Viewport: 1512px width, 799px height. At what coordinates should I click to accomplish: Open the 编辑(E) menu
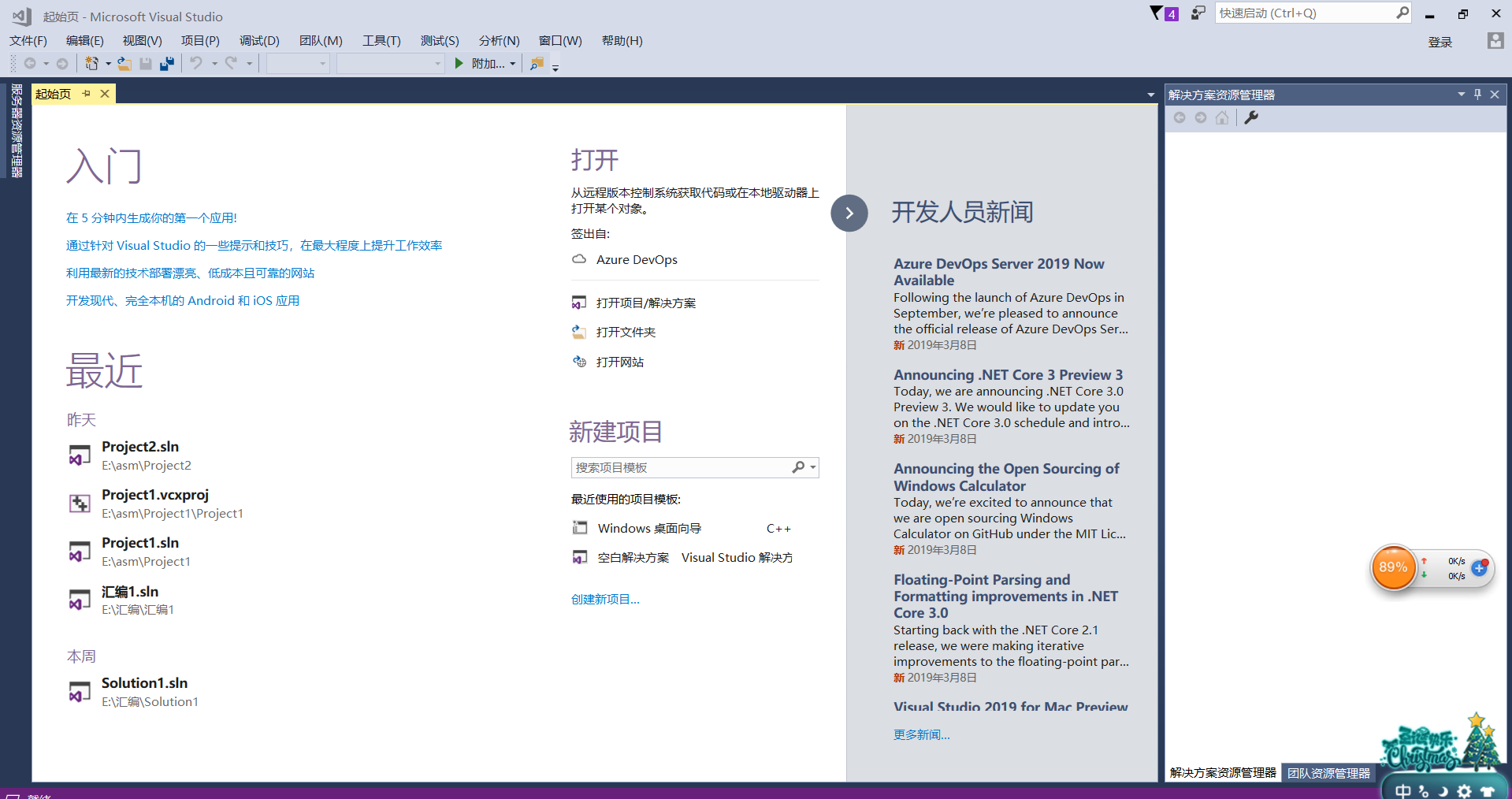85,41
